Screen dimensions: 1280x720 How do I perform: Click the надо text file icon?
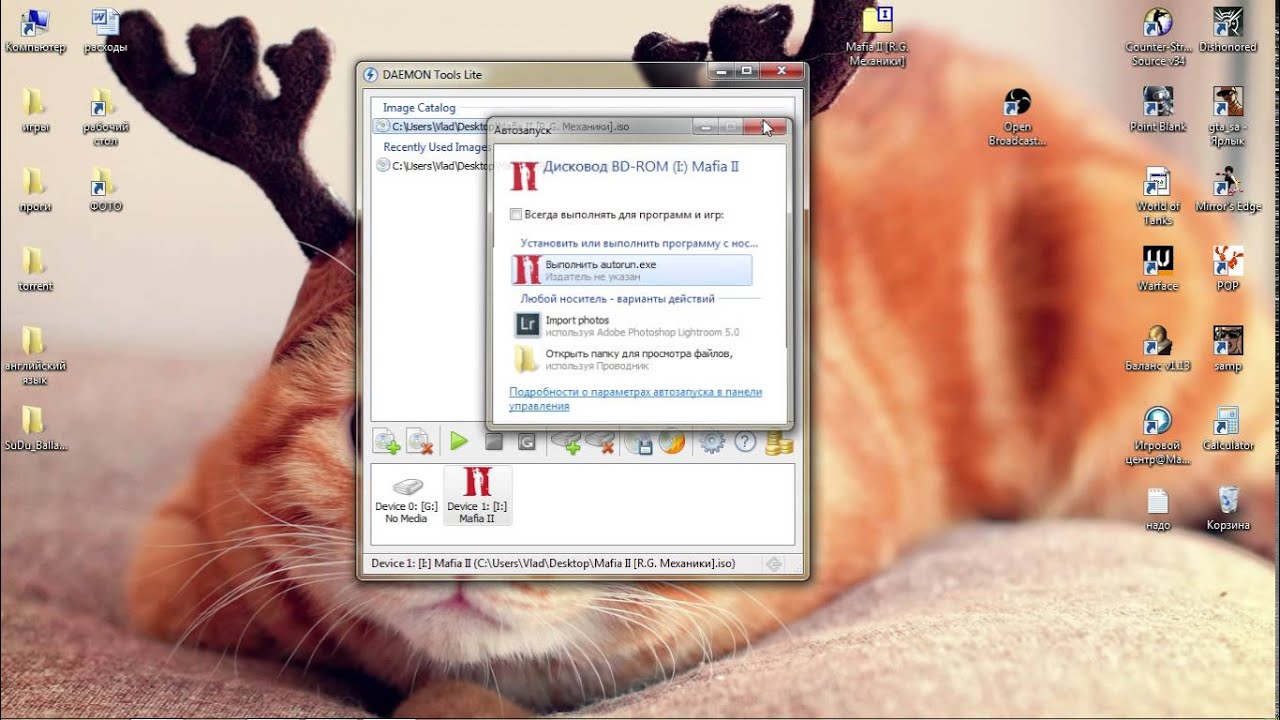(x=1157, y=508)
